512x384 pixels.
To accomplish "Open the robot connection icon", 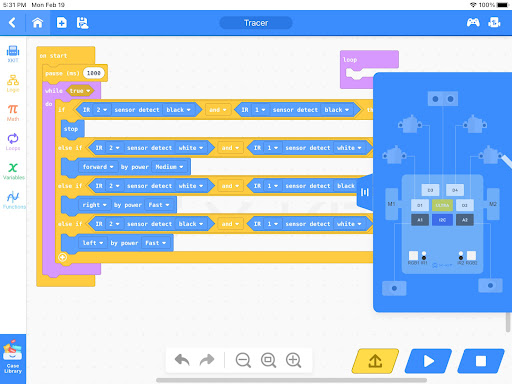I will click(494, 23).
